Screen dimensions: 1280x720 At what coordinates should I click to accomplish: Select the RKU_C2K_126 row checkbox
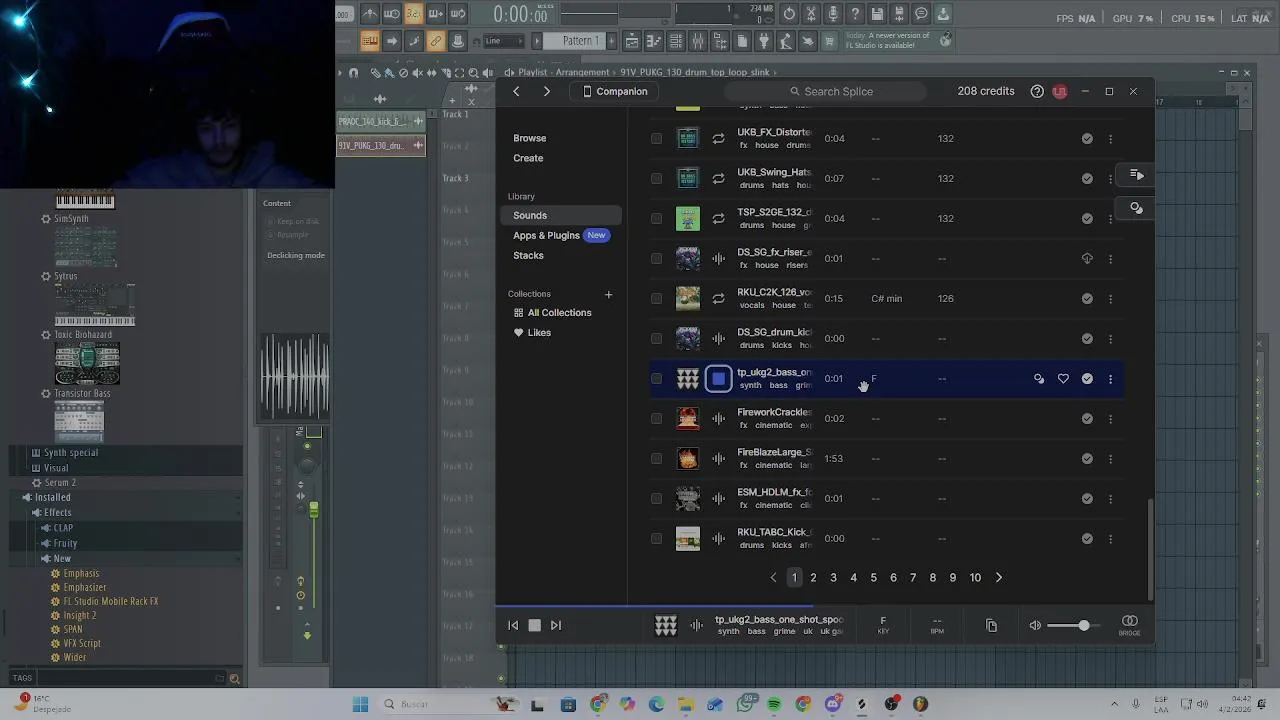[656, 298]
